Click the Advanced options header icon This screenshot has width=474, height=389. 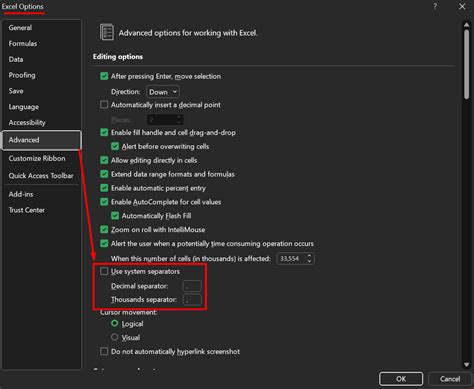click(107, 32)
